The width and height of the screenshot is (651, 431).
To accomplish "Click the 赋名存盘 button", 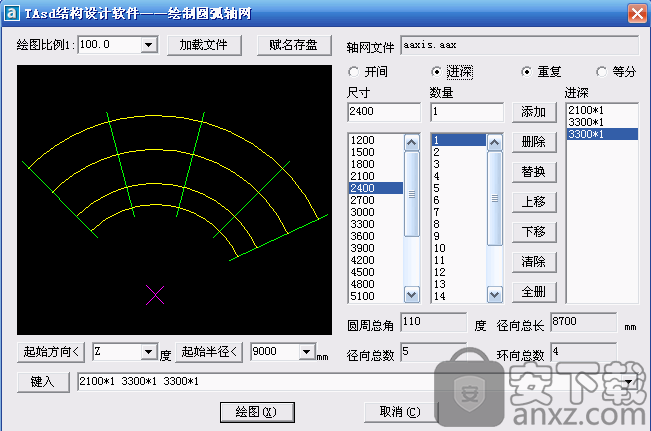I will [294, 45].
